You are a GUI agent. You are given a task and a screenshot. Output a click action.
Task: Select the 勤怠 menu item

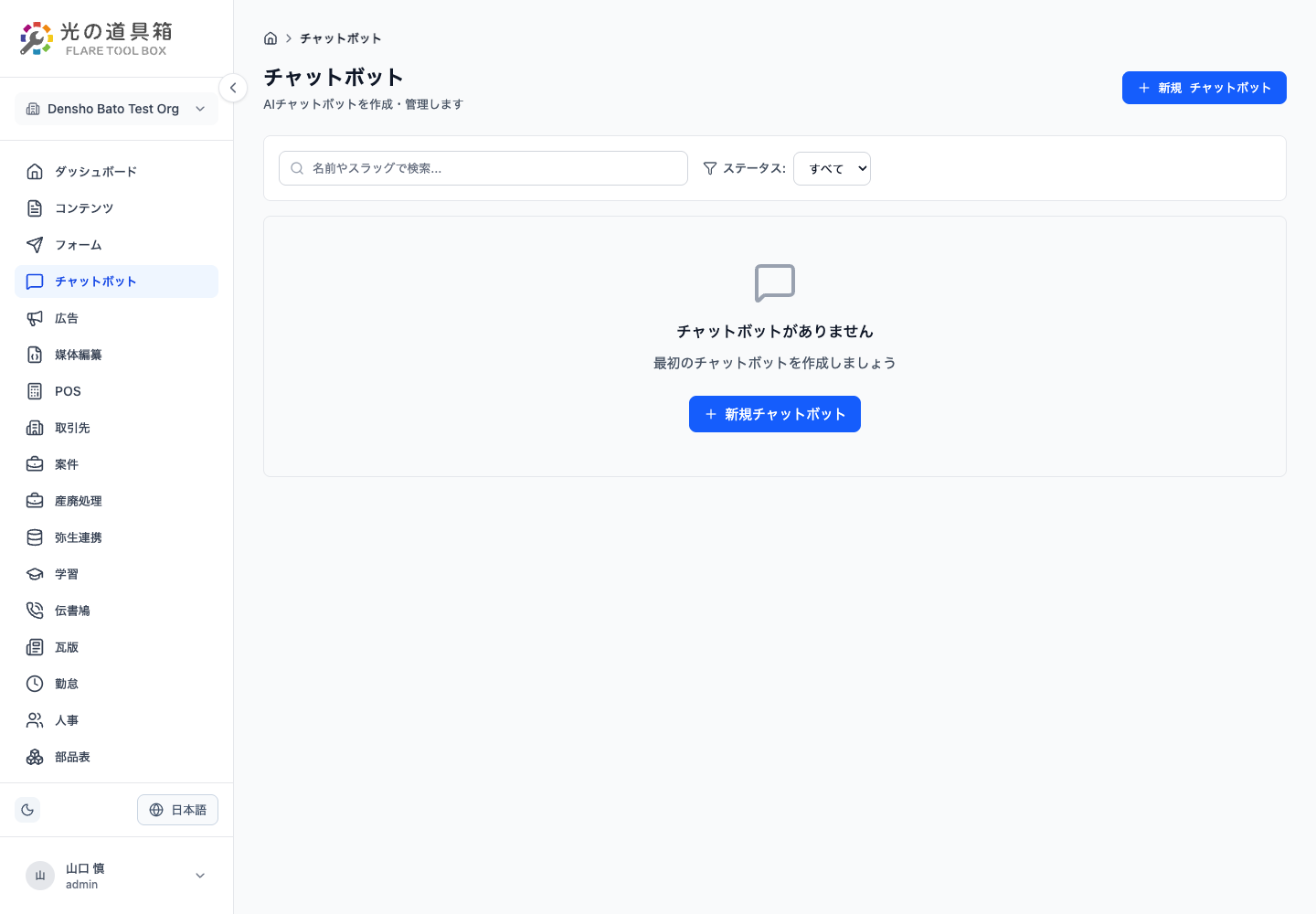(116, 684)
